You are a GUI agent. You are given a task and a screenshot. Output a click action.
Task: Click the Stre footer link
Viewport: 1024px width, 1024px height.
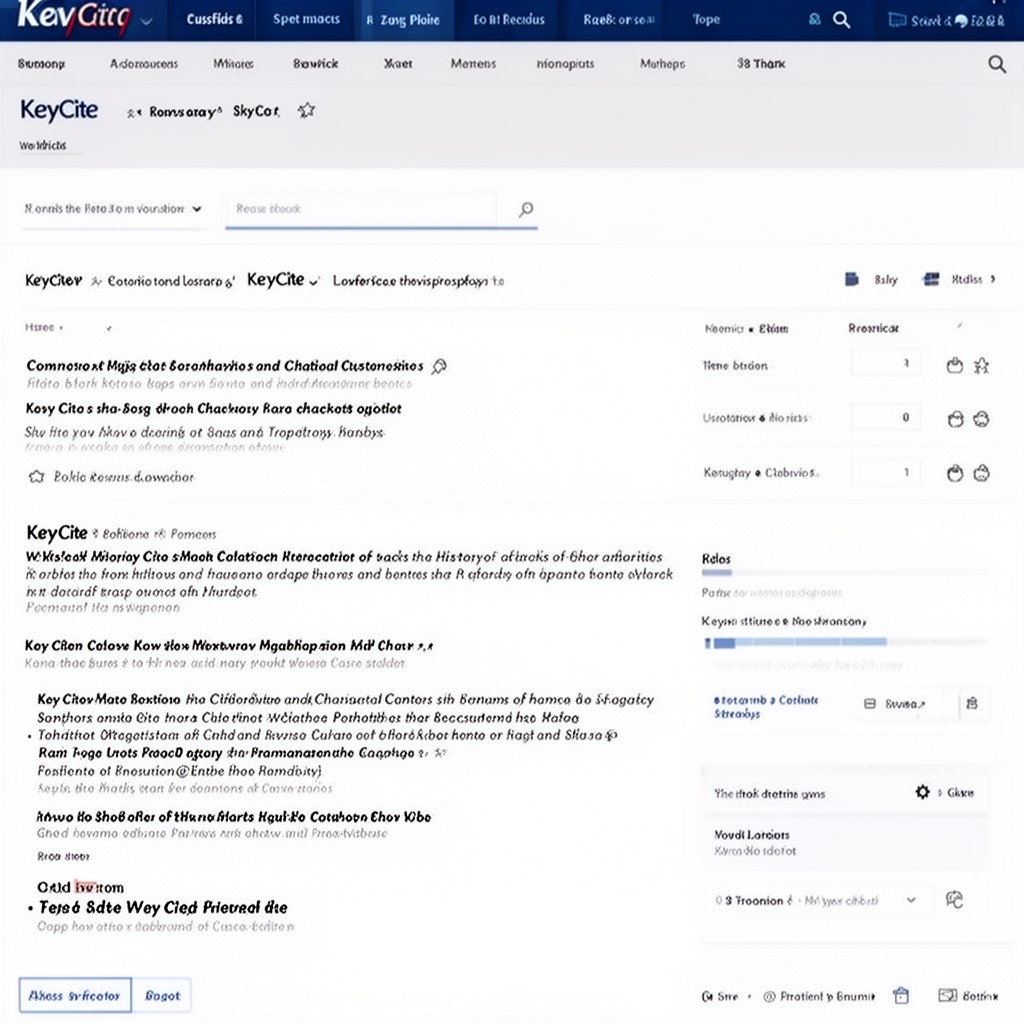pyautogui.click(x=720, y=997)
